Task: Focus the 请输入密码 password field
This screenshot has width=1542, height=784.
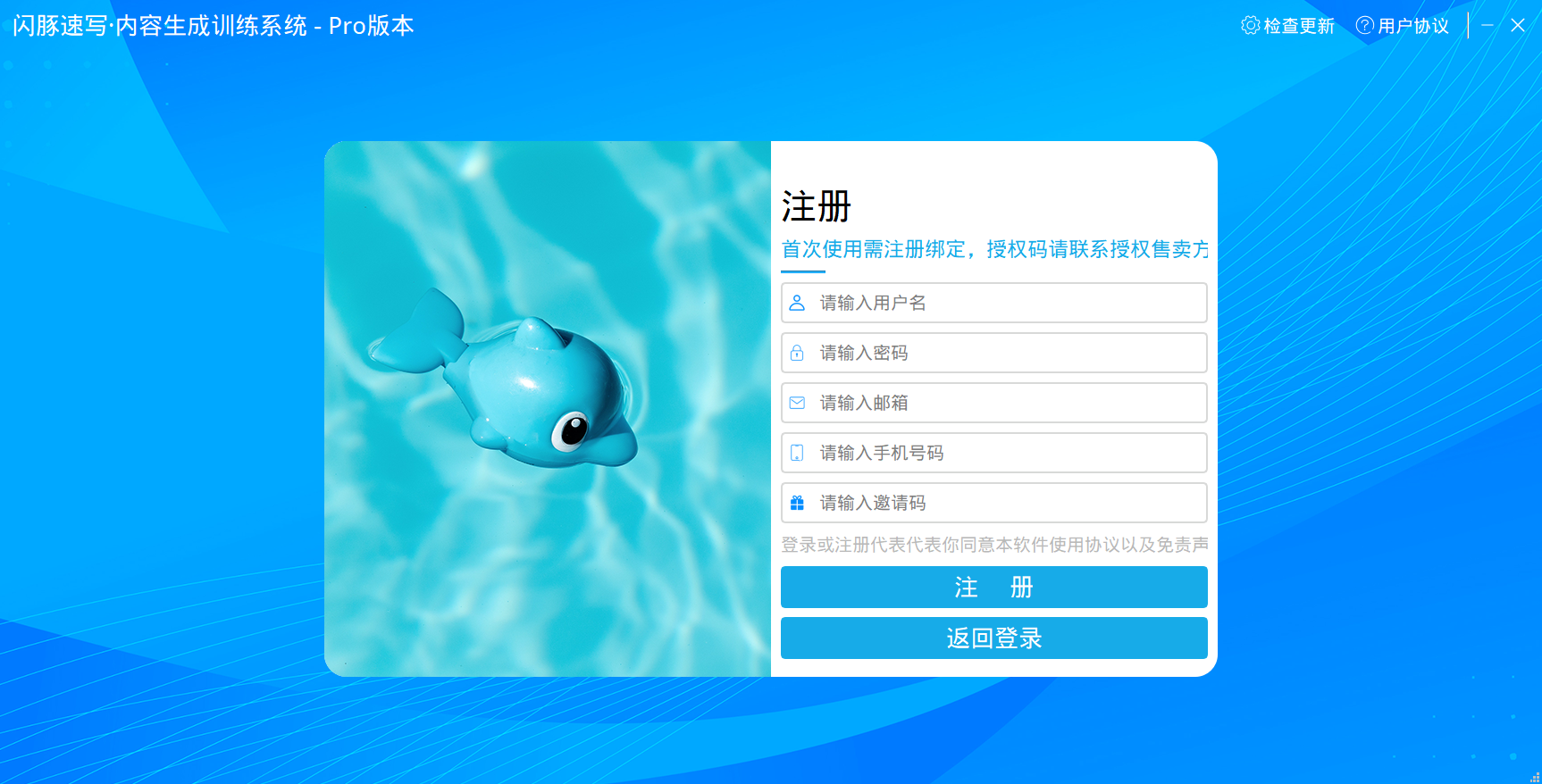Action: pos(993,353)
